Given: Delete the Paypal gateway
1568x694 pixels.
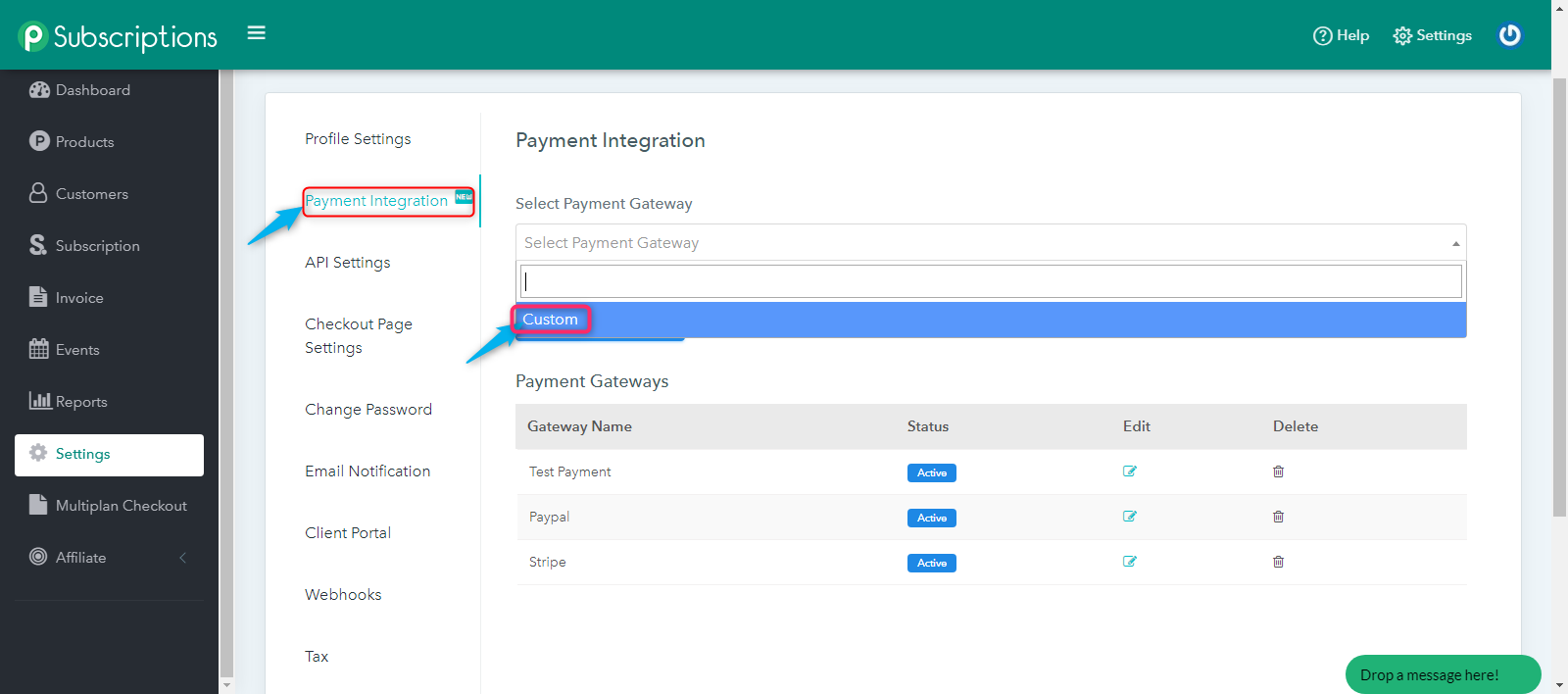Looking at the screenshot, I should point(1278,517).
